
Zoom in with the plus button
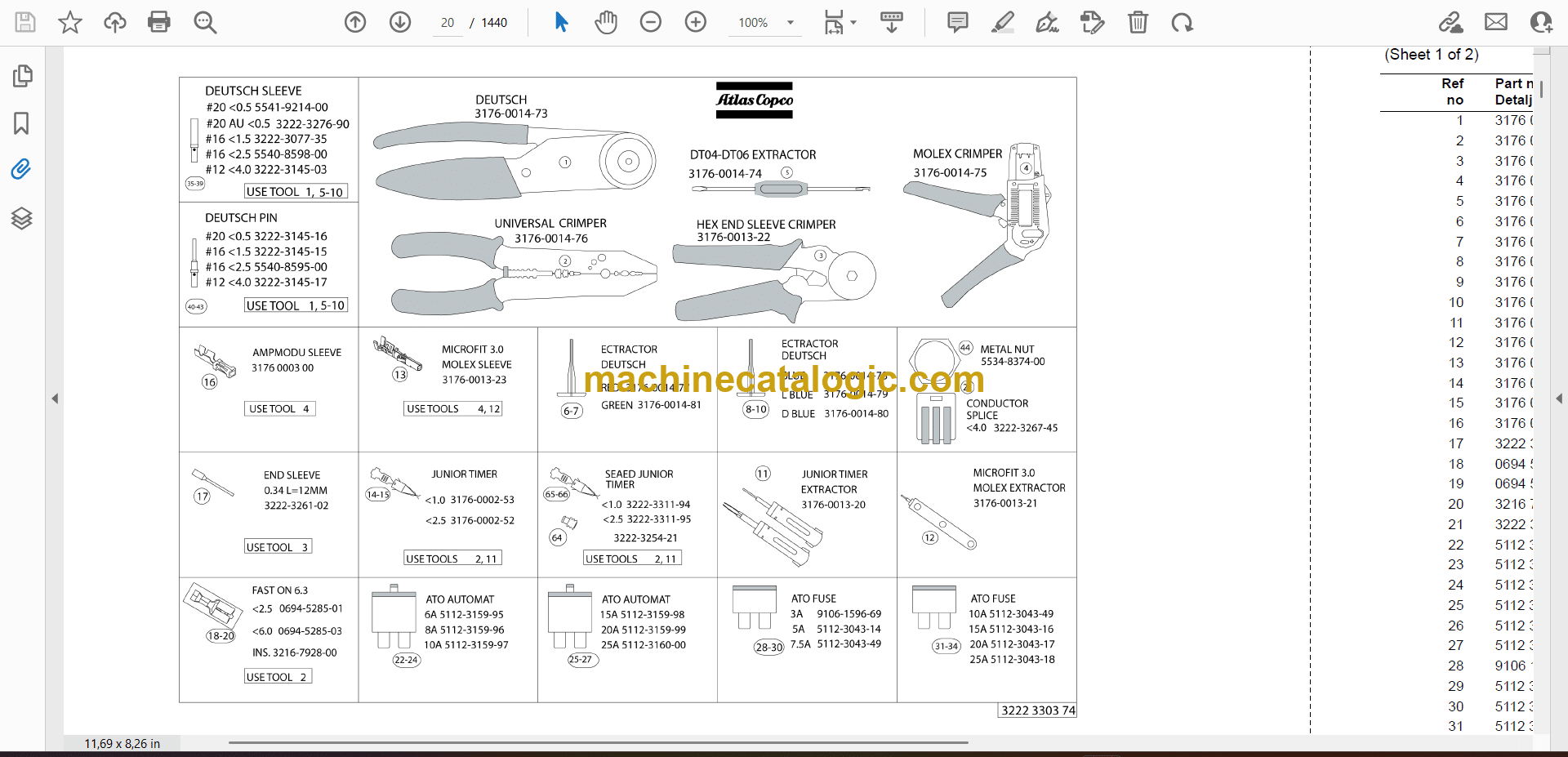696,22
